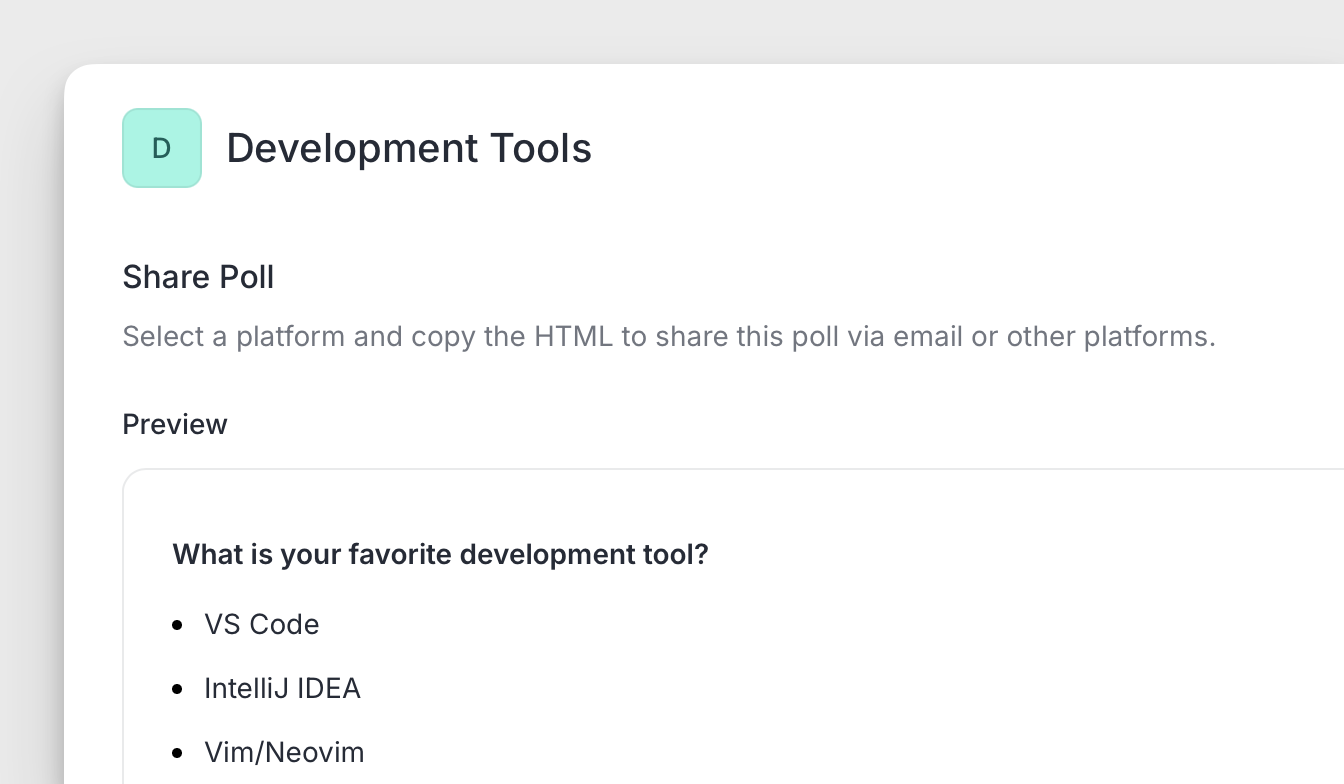The image size is (1344, 784).
Task: Click the bullet beside IntelliJ IDEA
Action: pos(178,689)
